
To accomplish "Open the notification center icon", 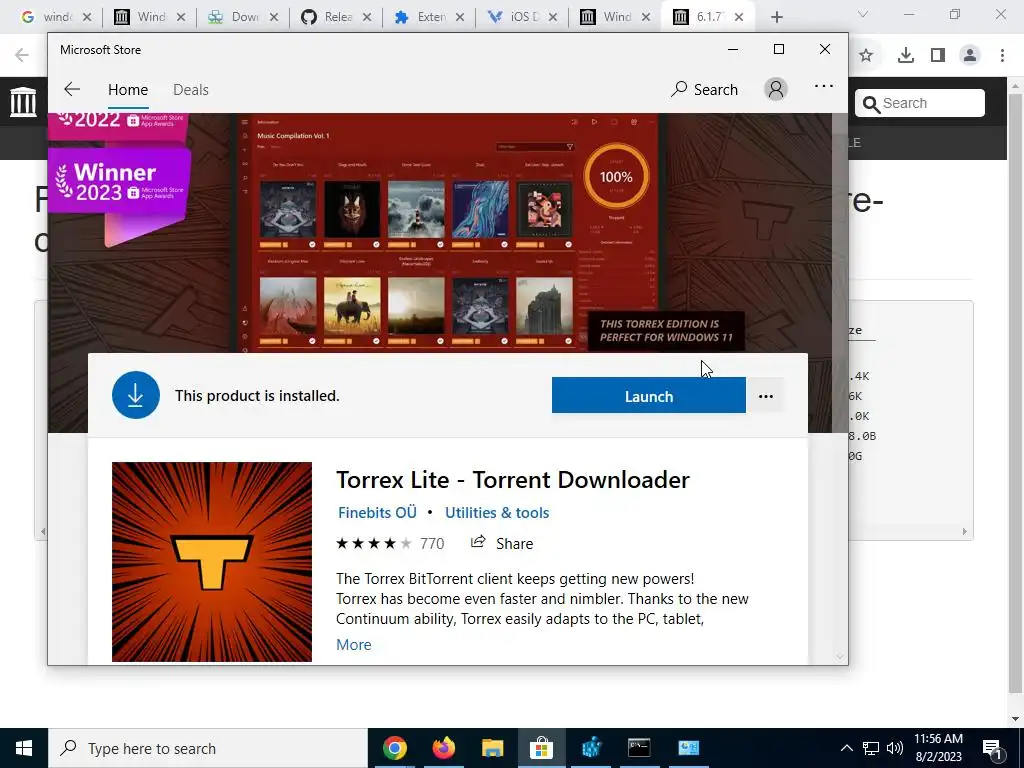I will (992, 748).
